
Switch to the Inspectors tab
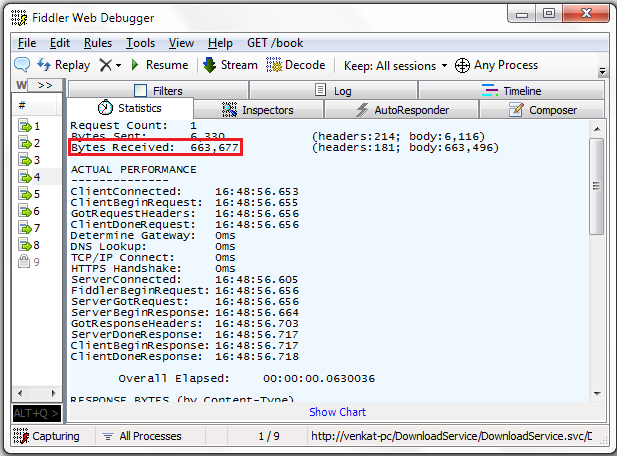[x=258, y=110]
